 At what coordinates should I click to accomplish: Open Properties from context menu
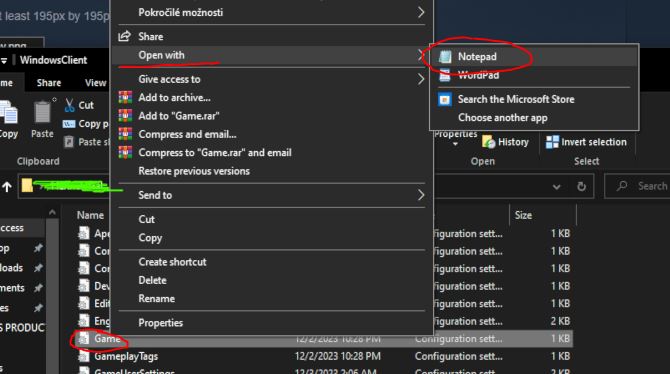point(272,323)
